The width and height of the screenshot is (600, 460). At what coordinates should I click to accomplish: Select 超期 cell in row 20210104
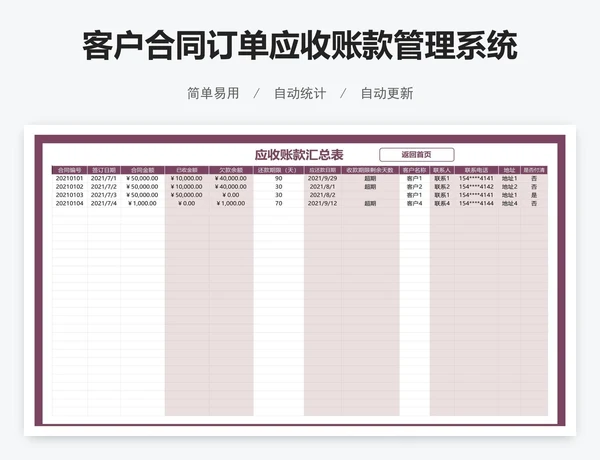coord(370,204)
